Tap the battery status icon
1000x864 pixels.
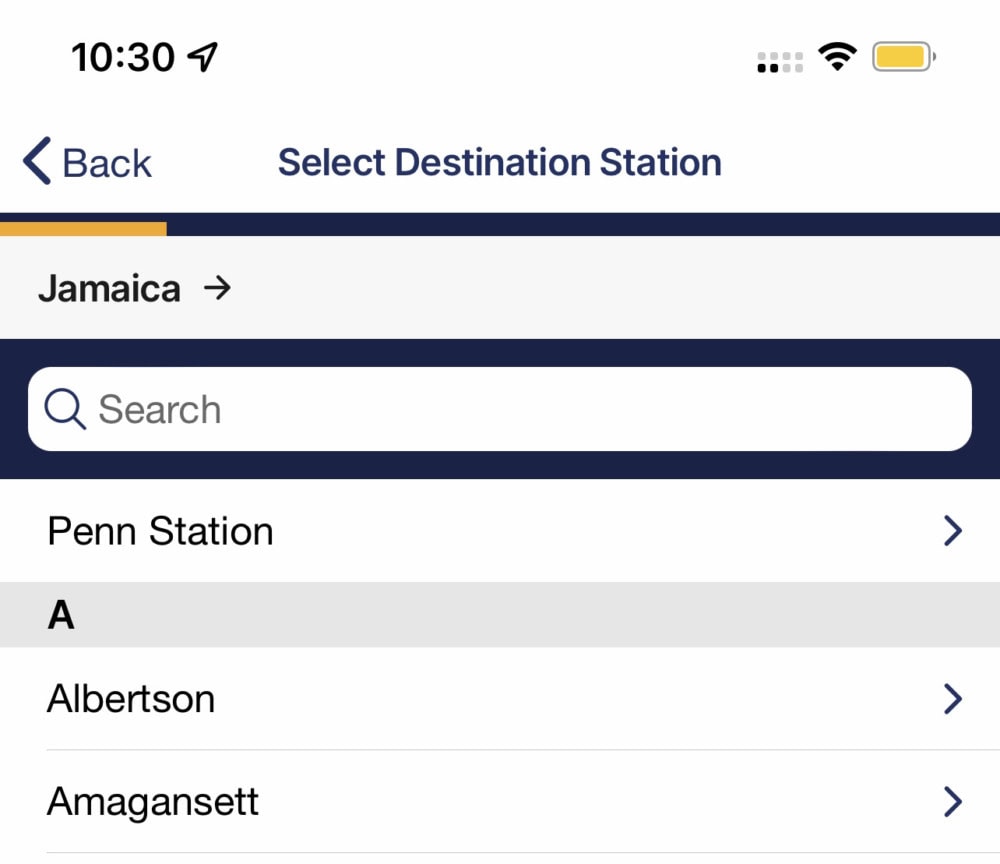904,57
